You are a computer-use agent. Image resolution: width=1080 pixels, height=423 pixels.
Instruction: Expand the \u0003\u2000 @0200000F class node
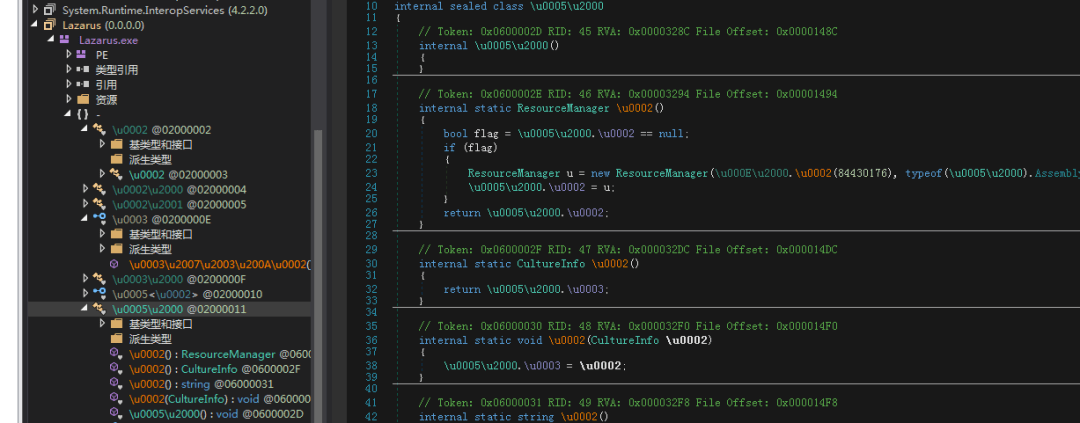(x=85, y=279)
